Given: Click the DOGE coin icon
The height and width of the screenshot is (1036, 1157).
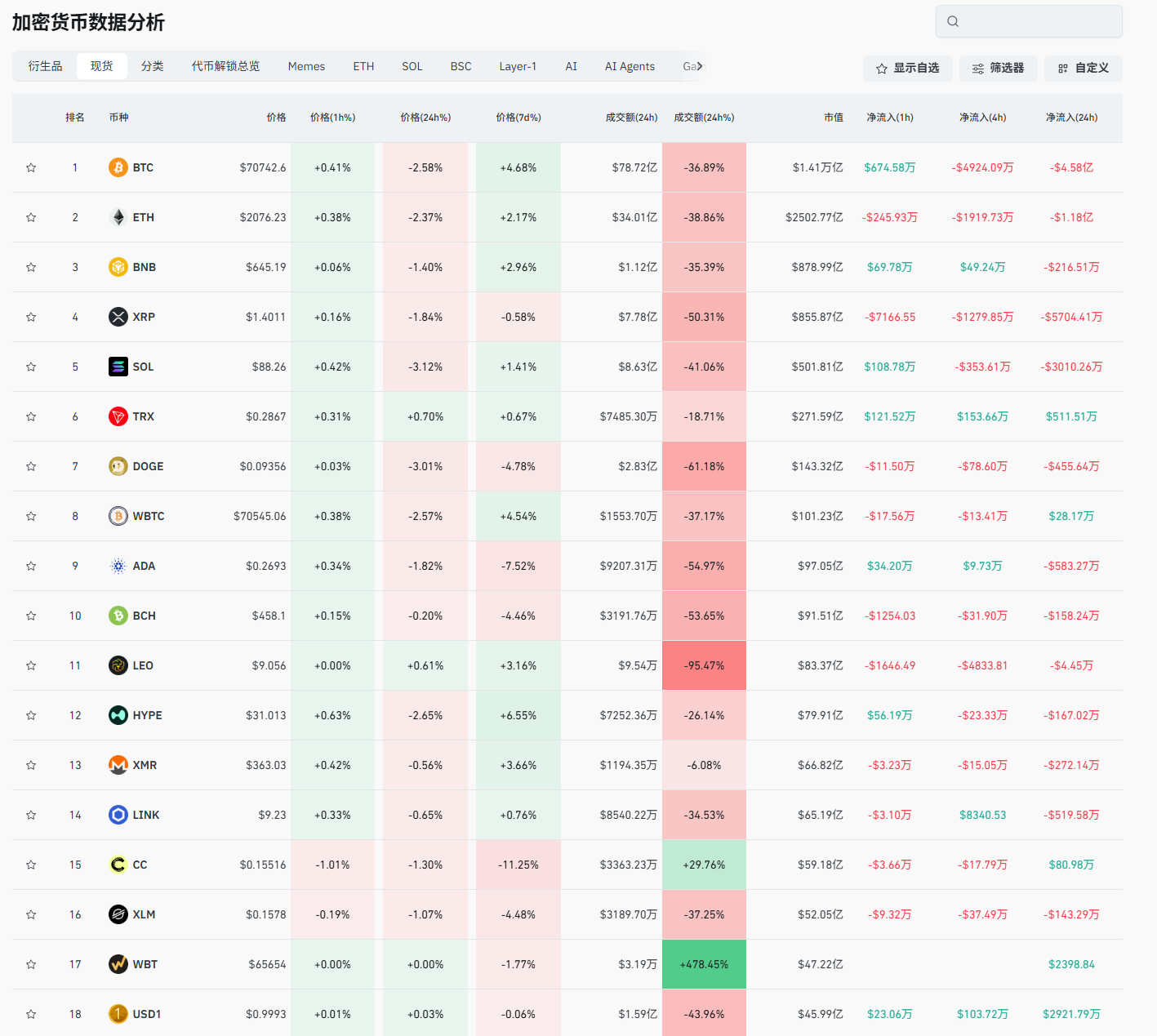Looking at the screenshot, I should tap(118, 466).
